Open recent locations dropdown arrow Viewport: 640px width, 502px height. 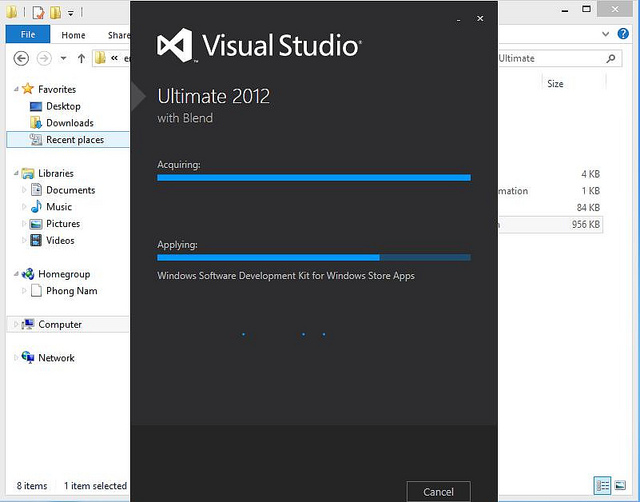(63, 58)
